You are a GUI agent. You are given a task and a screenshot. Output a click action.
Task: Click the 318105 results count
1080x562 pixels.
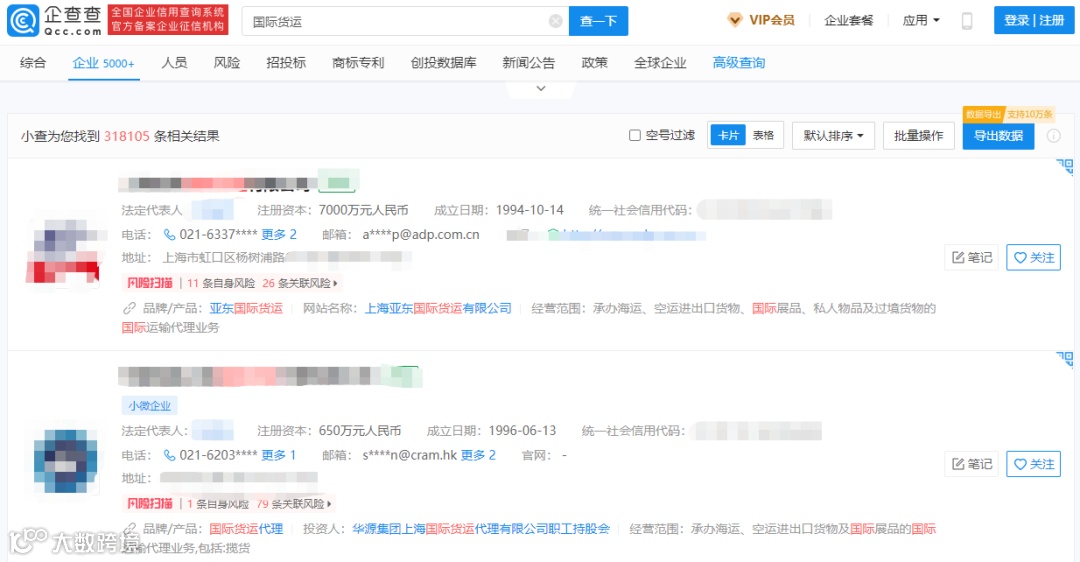pos(127,136)
